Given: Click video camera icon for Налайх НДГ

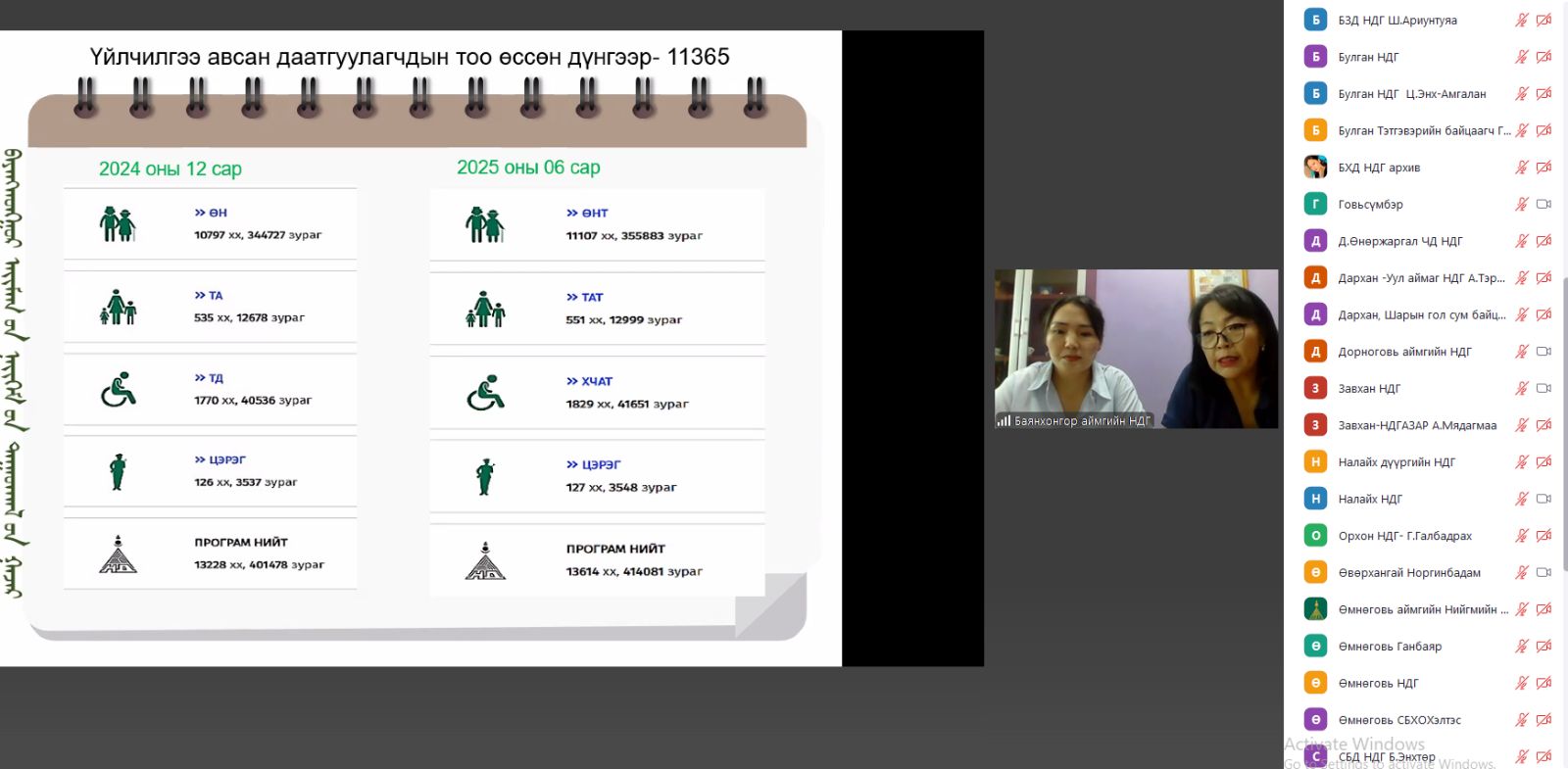Looking at the screenshot, I should 1543,499.
